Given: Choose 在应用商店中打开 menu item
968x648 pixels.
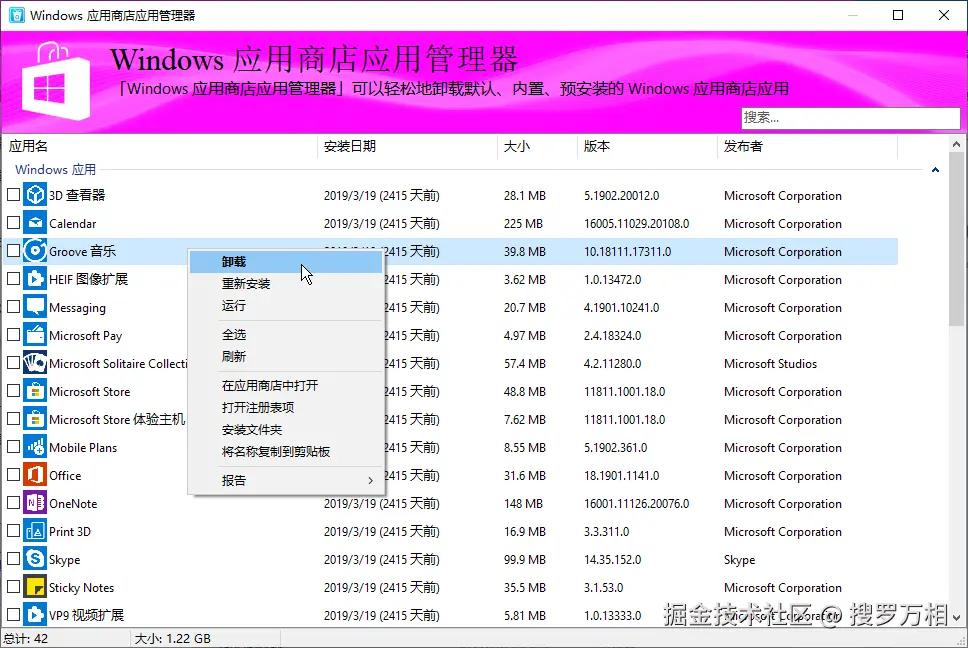Looking at the screenshot, I should tap(286, 386).
